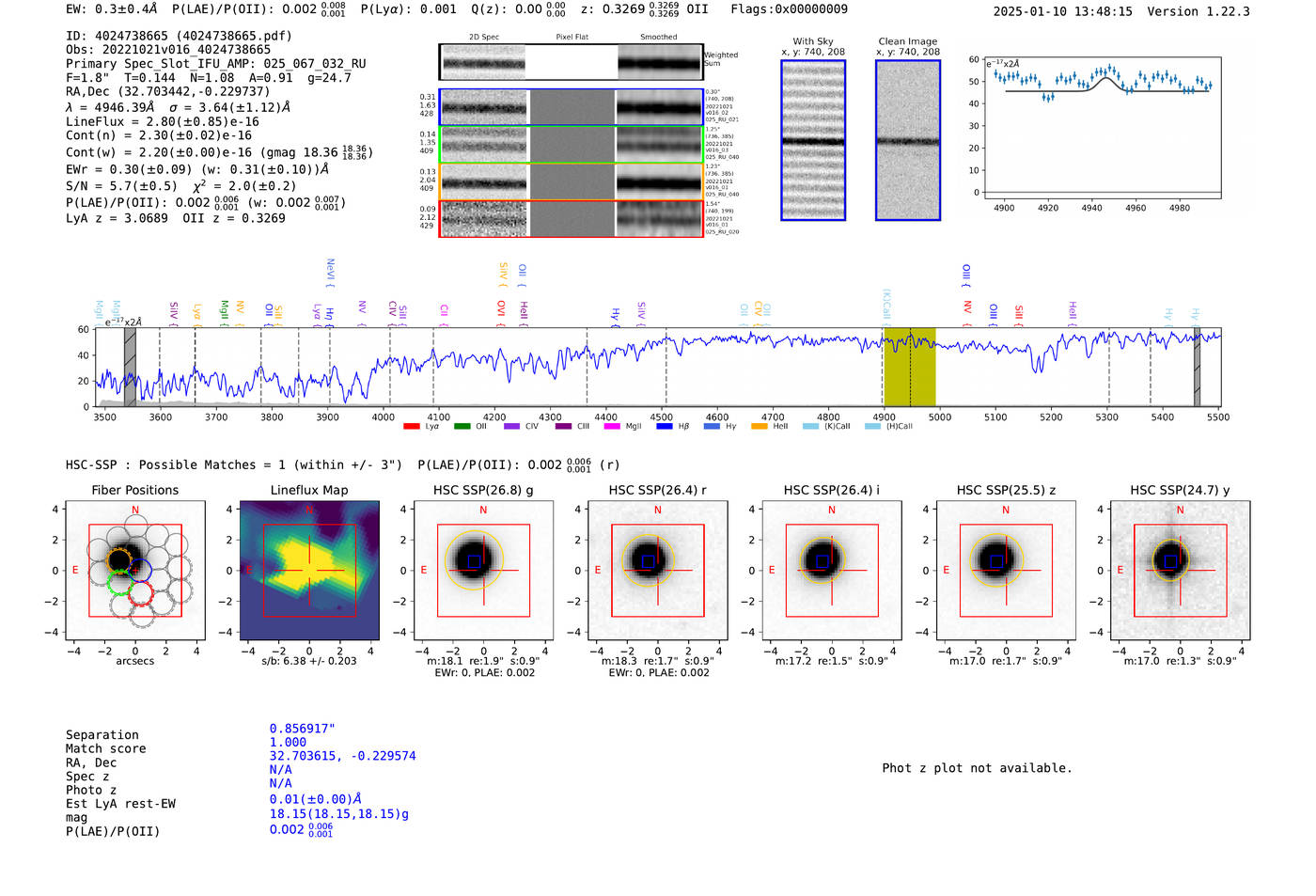Click the CIII legend swatch
Image resolution: width=1316 pixels, height=896 pixels.
tap(563, 427)
